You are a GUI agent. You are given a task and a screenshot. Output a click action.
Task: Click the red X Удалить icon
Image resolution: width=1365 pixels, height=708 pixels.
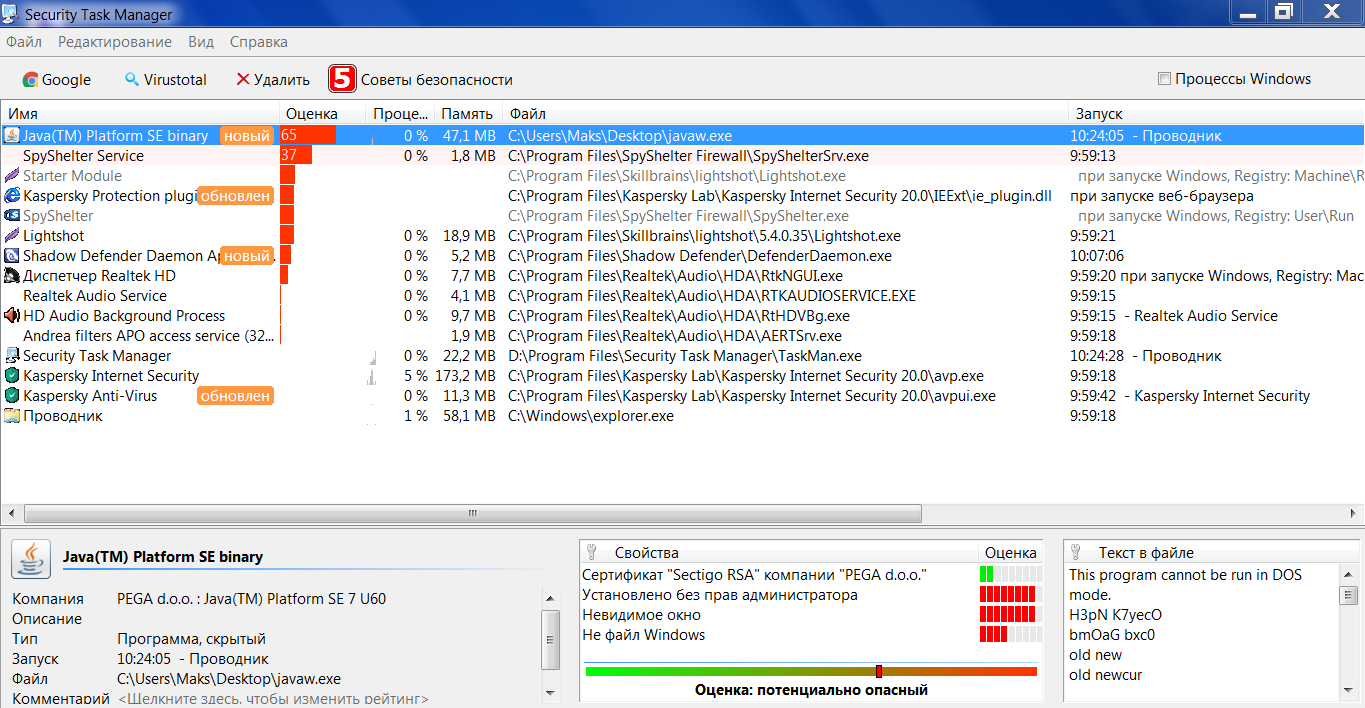click(x=242, y=80)
